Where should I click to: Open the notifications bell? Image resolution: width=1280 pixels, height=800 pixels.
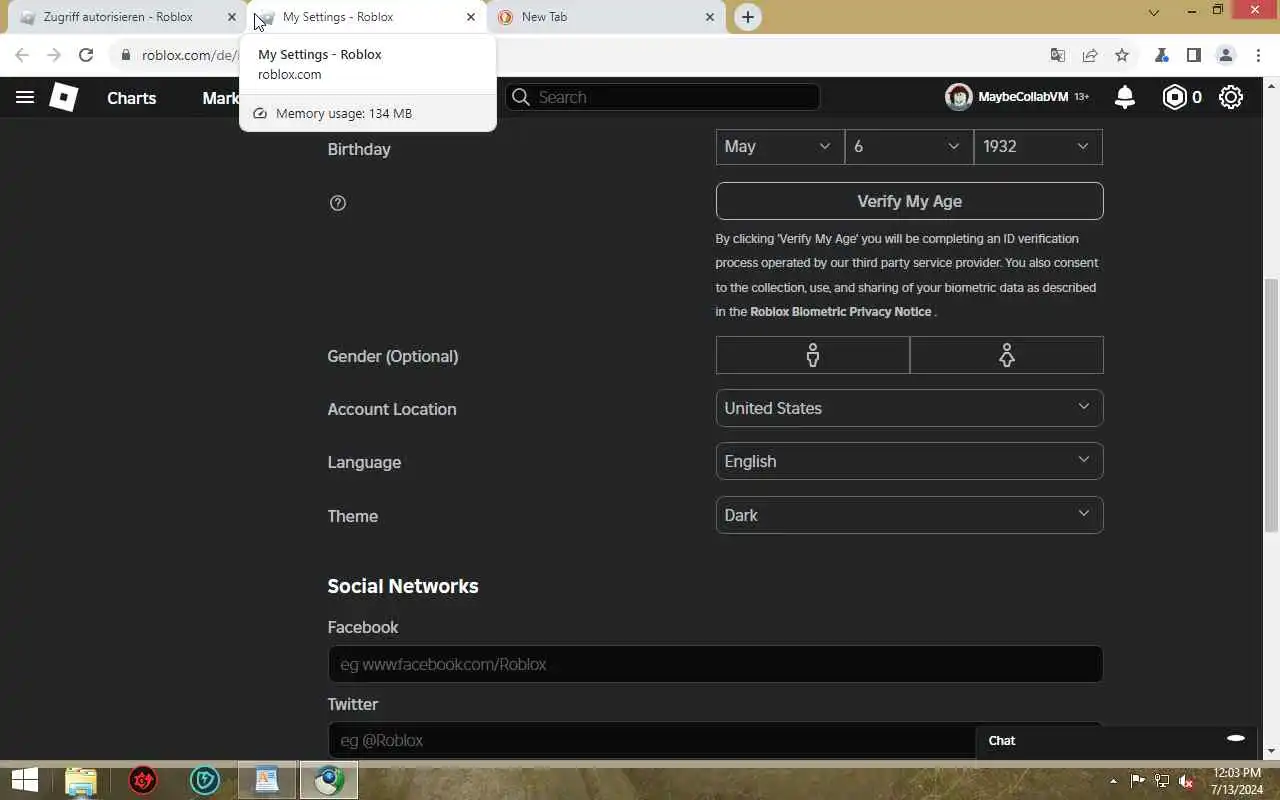pos(1125,97)
